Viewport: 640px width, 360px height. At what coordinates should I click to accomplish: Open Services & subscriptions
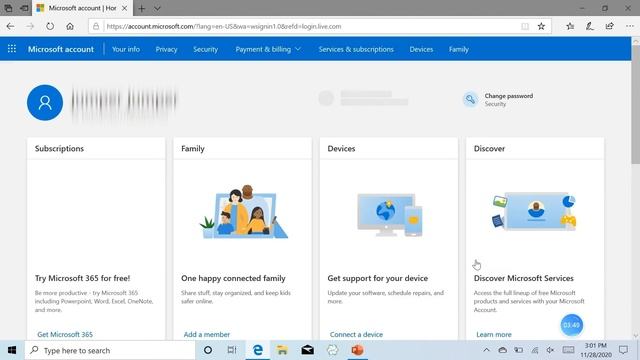point(356,49)
